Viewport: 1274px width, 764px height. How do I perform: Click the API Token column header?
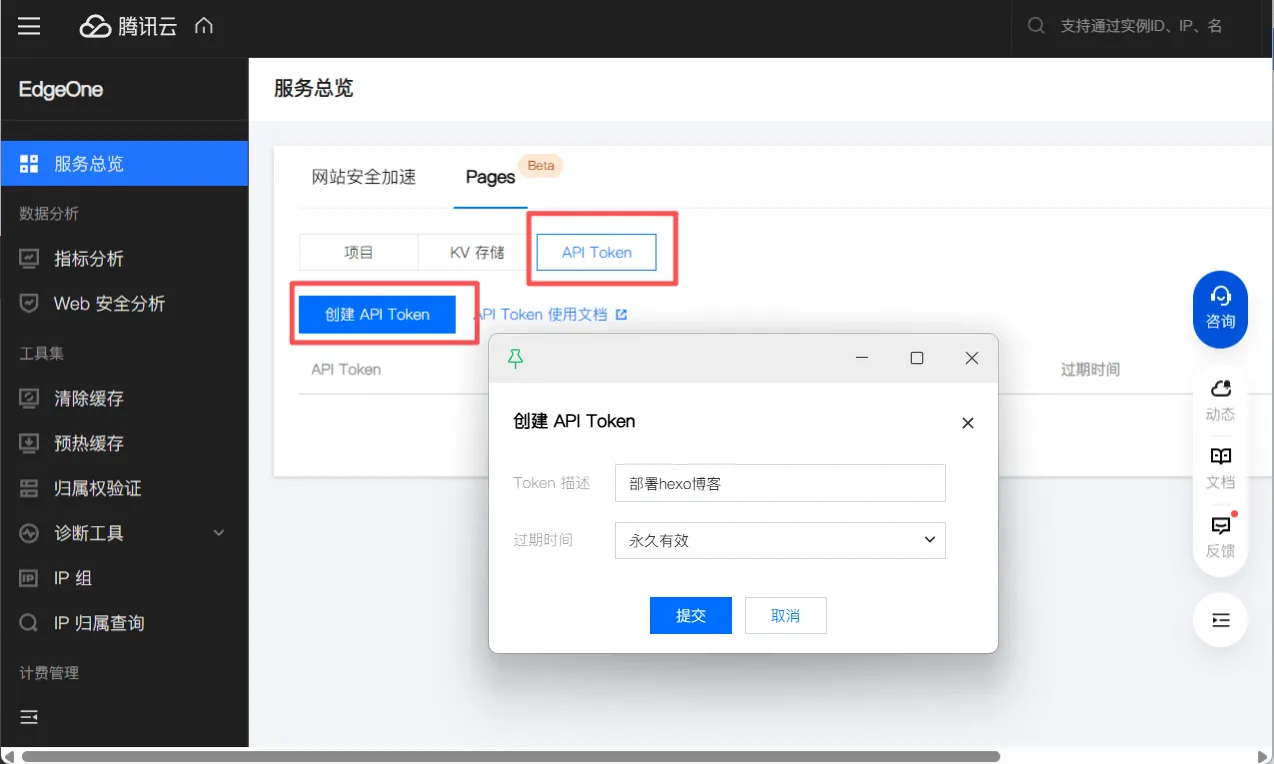[x=346, y=369]
